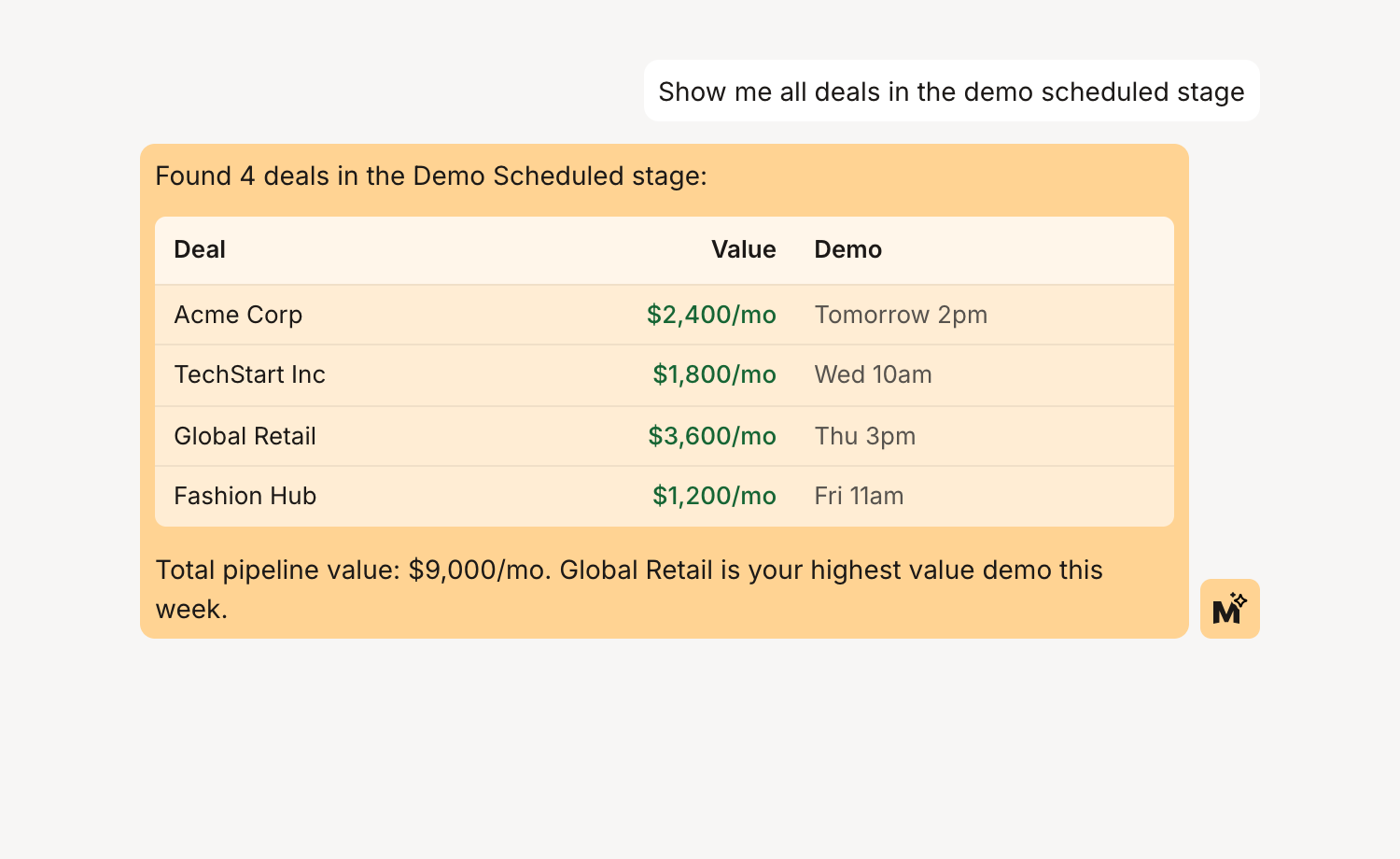This screenshot has width=1400, height=859.
Task: Click the M assistant logo icon
Action: click(x=1230, y=609)
